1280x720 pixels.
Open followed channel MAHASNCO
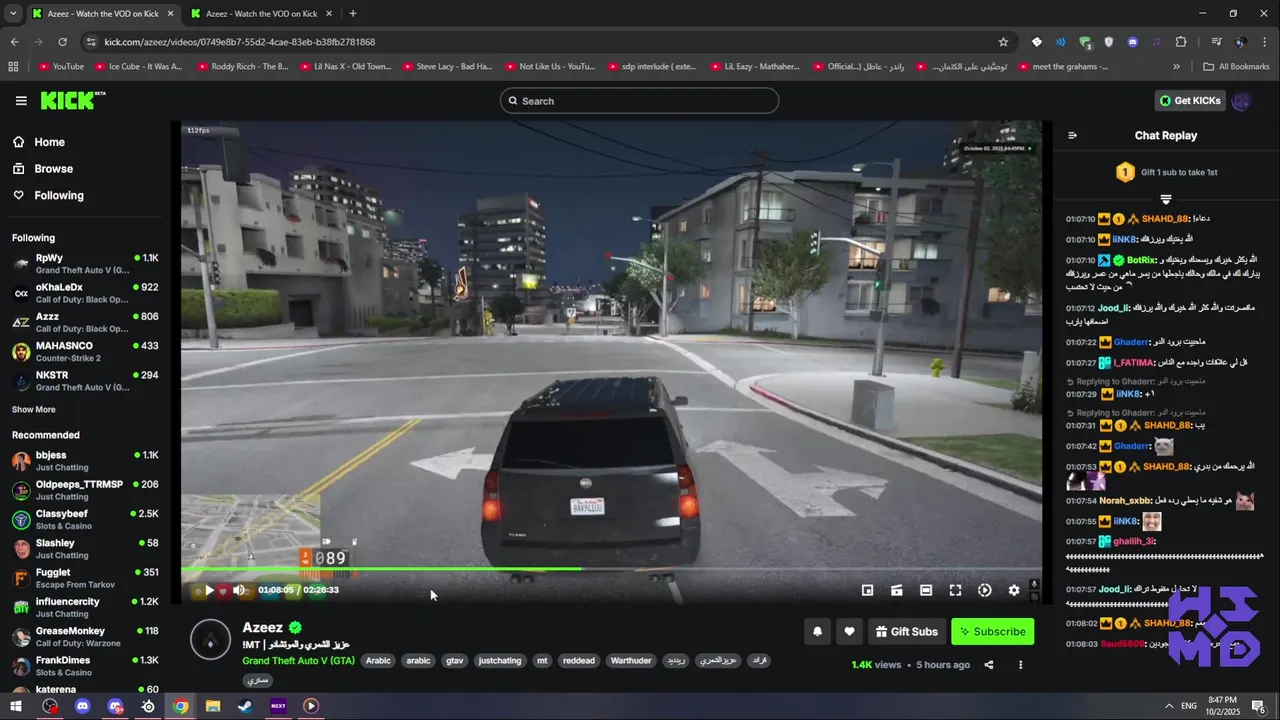(85, 352)
